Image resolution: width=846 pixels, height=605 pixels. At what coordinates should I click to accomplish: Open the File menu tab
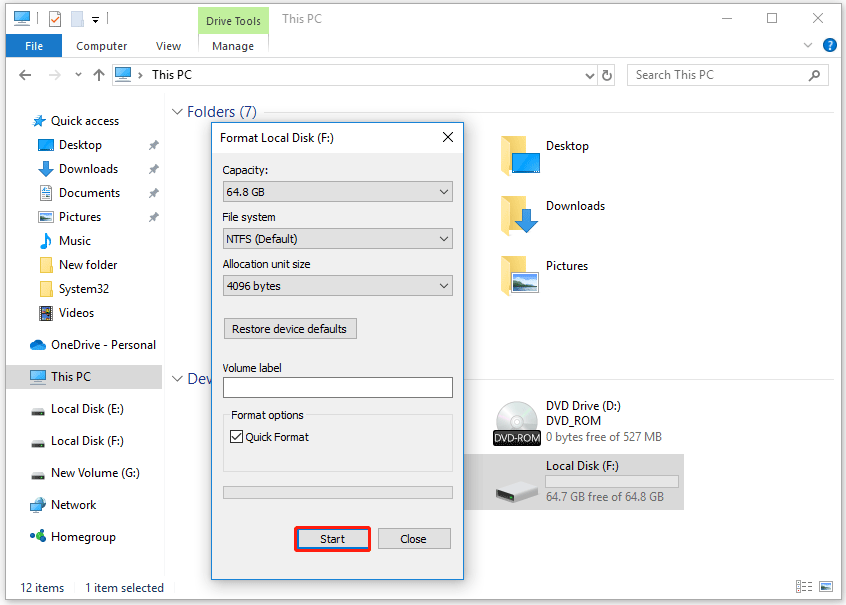click(x=33, y=46)
